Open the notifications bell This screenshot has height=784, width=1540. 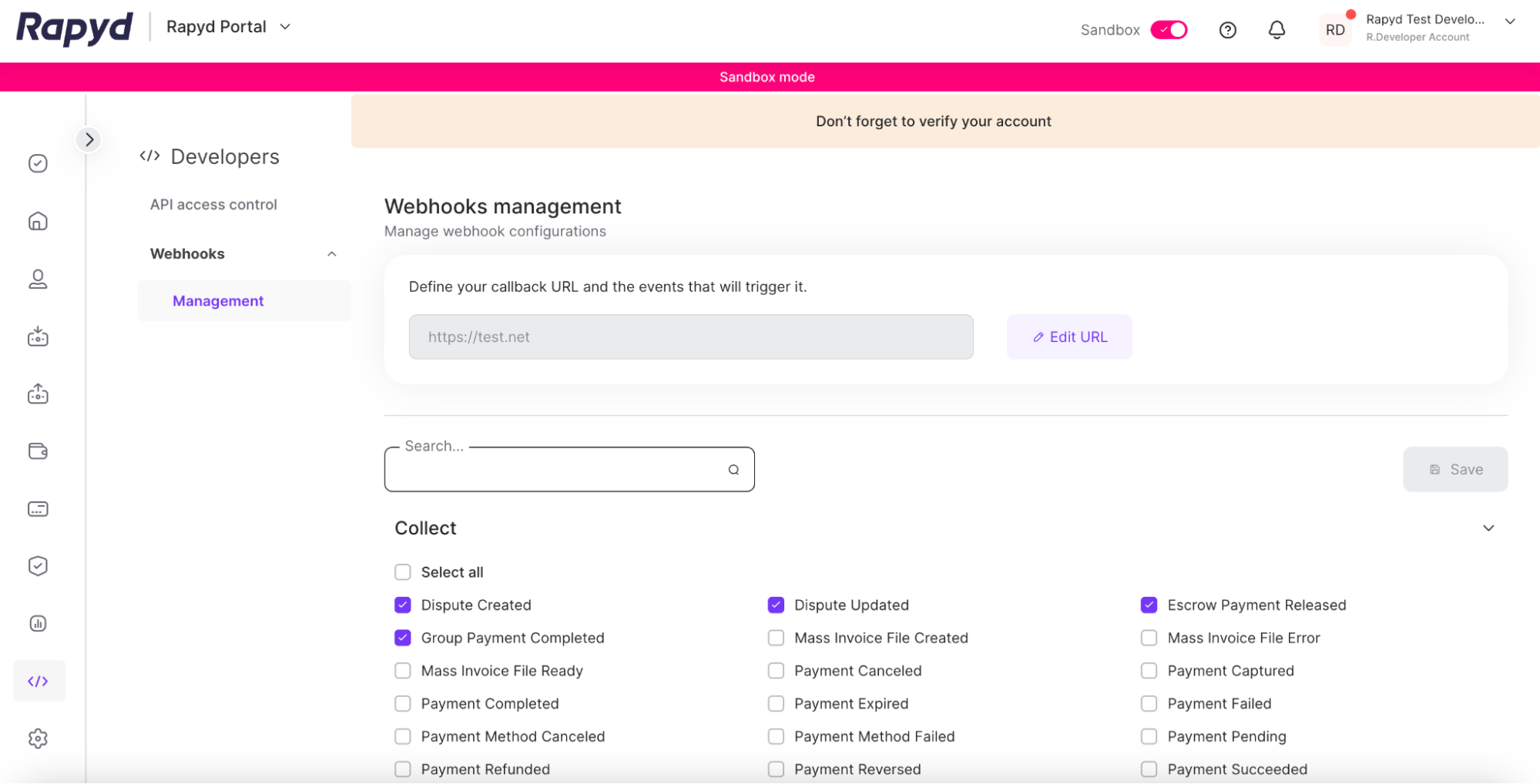pos(1277,29)
